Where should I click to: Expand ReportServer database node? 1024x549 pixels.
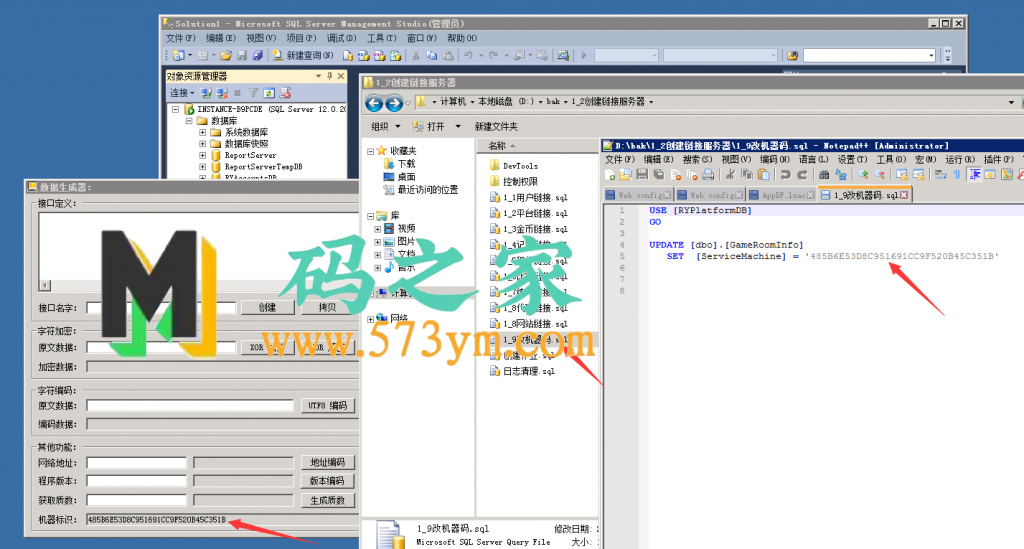pos(202,155)
